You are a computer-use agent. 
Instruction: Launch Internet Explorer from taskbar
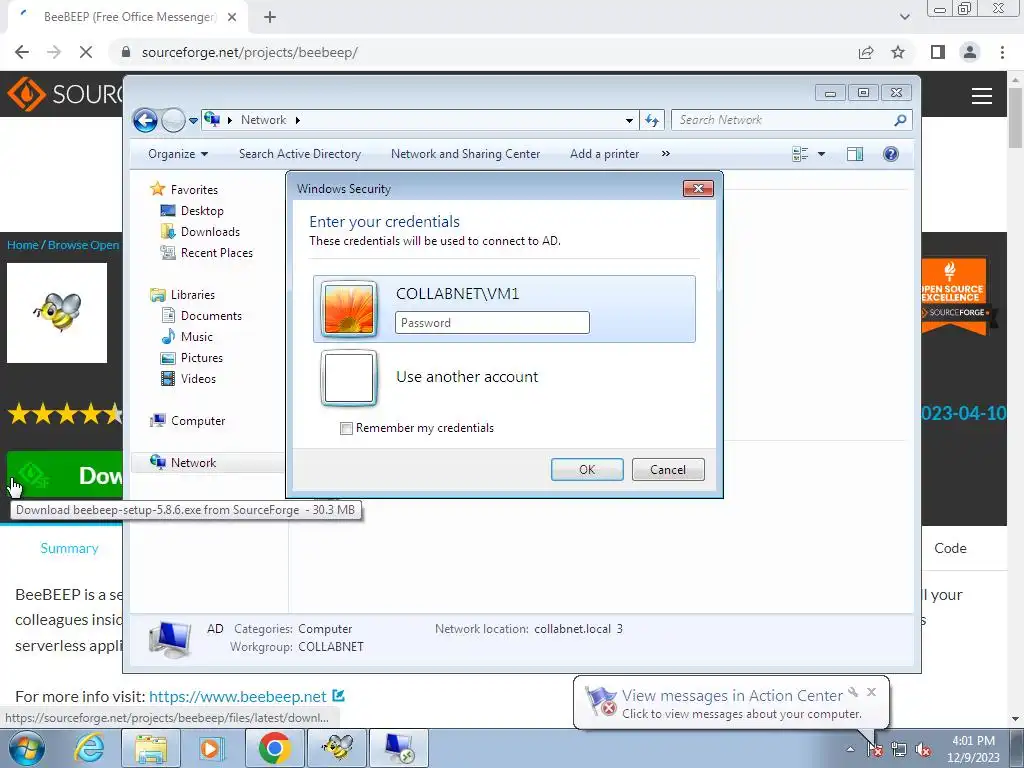tap(89, 748)
